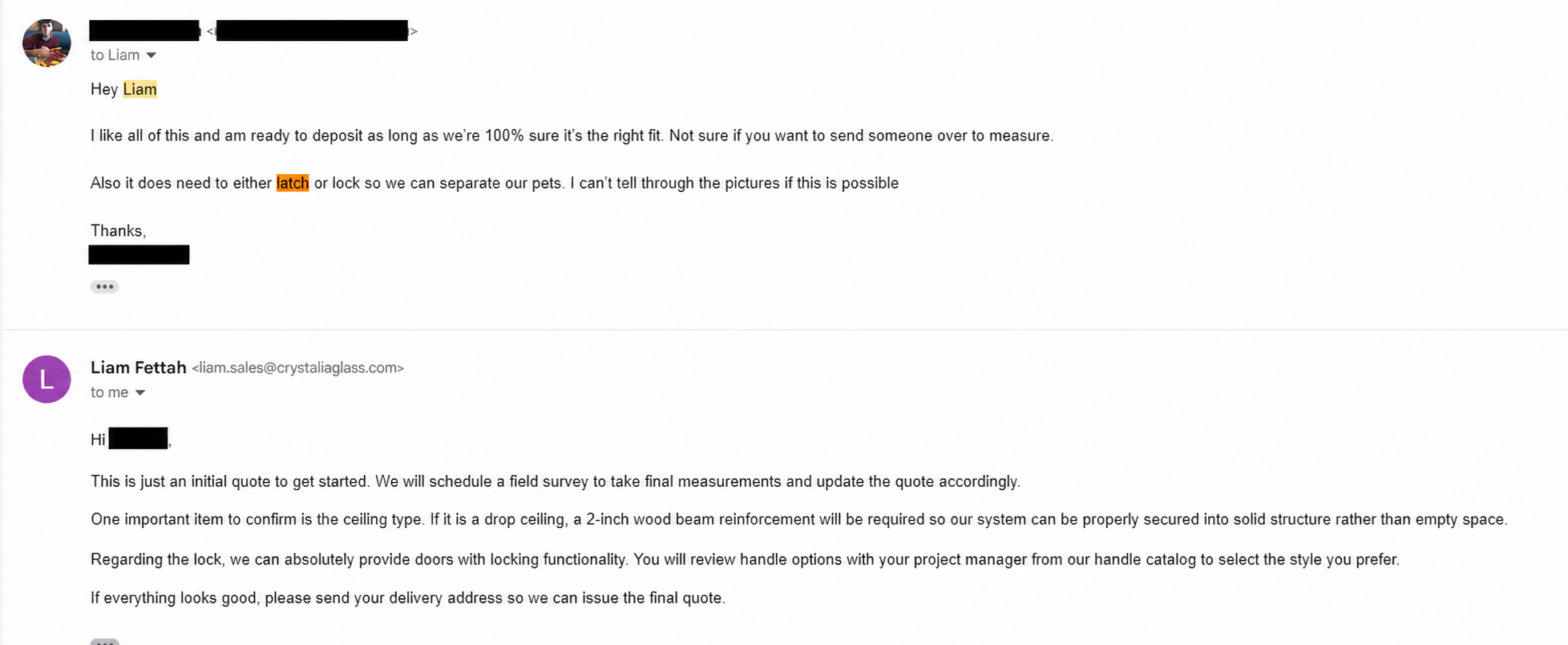
Task: Open the first sender's profile photo avatar
Action: click(46, 43)
